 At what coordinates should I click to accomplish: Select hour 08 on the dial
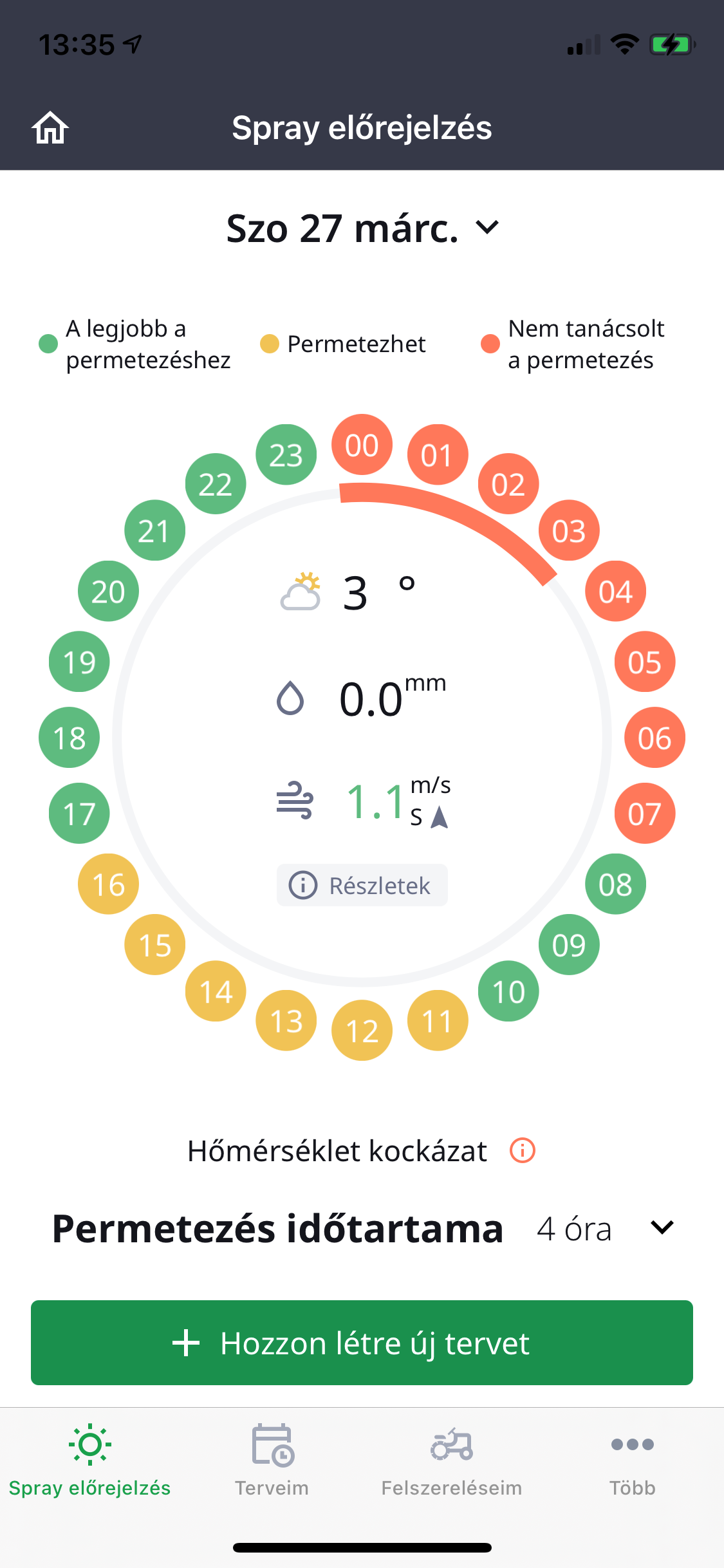(615, 884)
